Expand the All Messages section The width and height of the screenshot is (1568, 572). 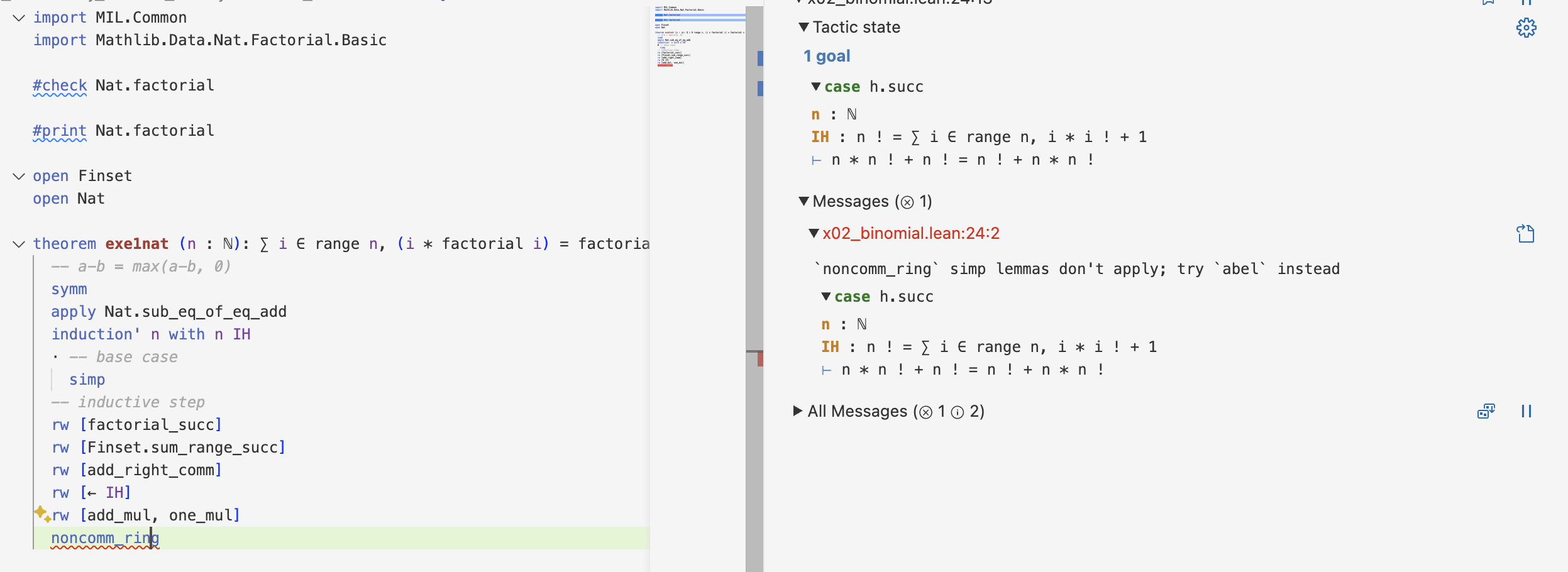tap(798, 411)
